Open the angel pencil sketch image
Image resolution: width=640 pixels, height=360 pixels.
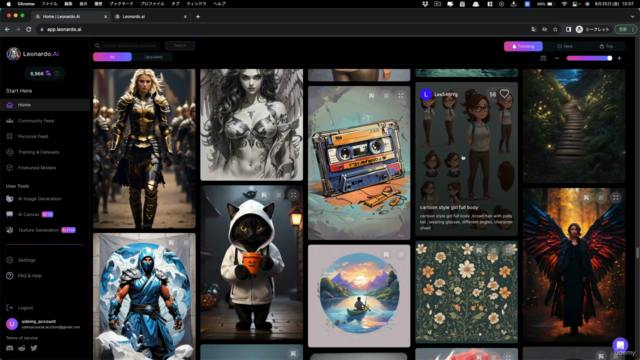click(251, 124)
